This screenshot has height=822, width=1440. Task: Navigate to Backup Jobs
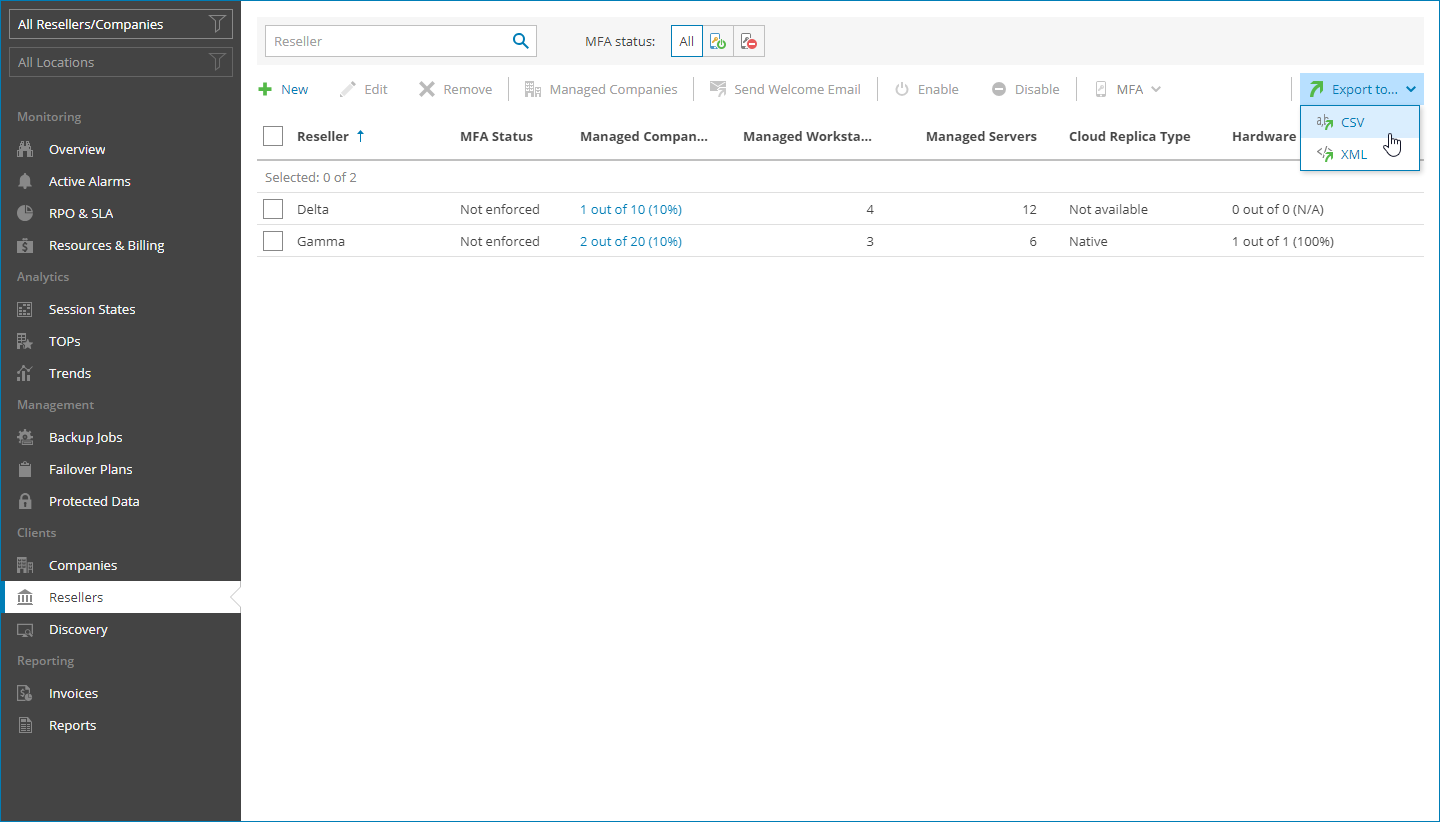(121, 437)
